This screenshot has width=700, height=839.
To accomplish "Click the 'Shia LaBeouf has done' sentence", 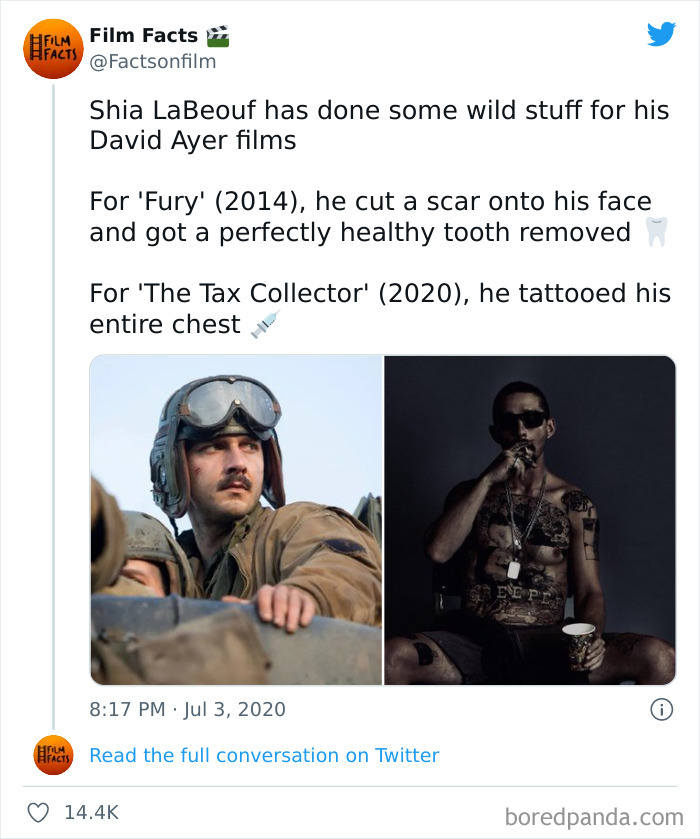I will coord(379,124).
